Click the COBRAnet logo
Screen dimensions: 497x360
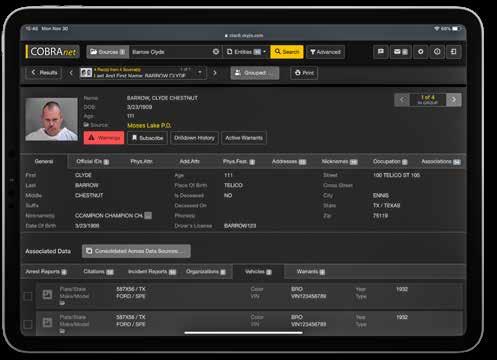point(53,52)
